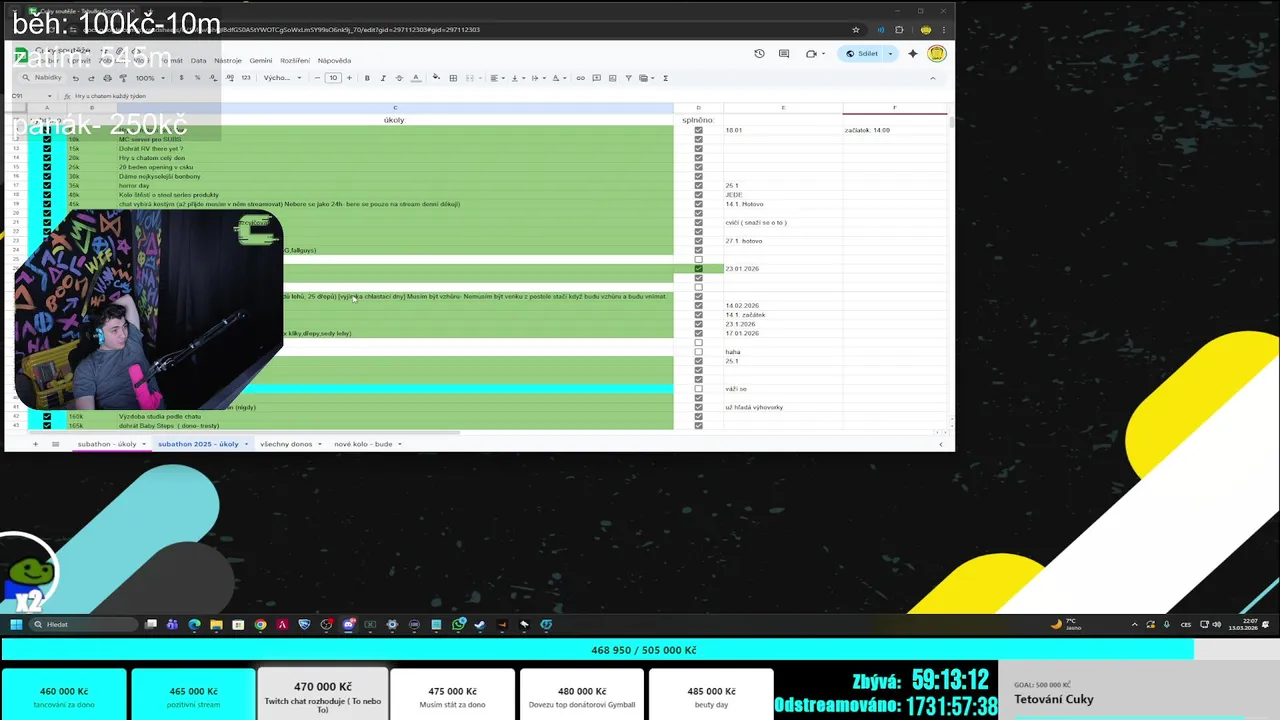Click the Insert chart icon
The image size is (1280, 720).
(x=612, y=78)
